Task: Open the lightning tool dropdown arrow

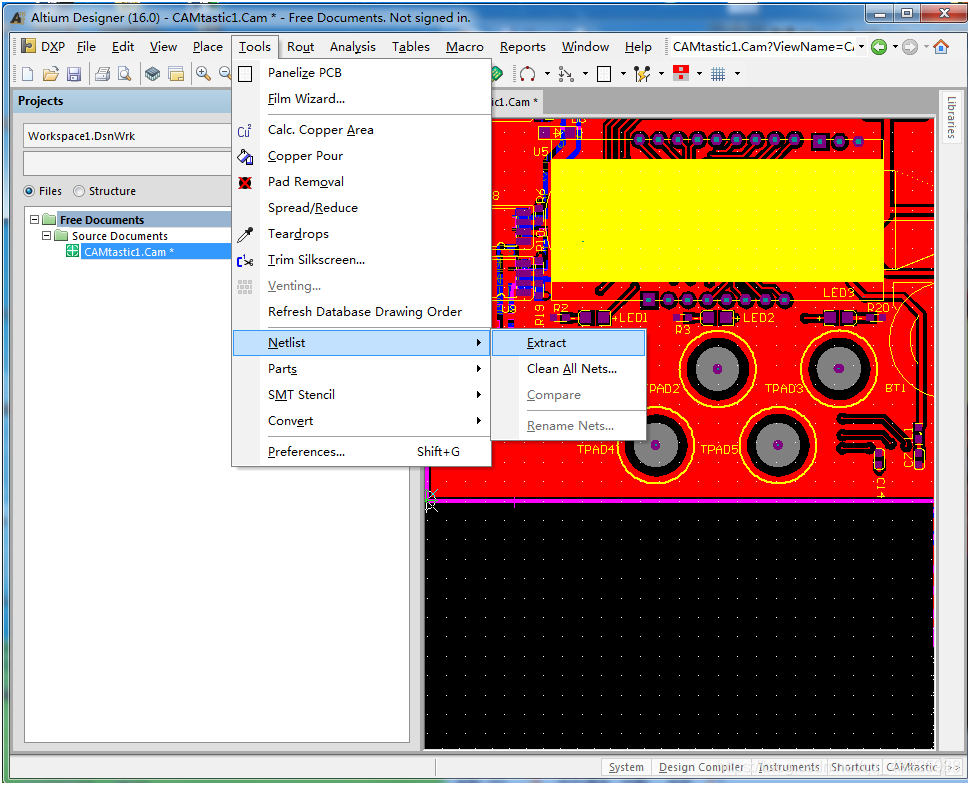Action: click(661, 74)
